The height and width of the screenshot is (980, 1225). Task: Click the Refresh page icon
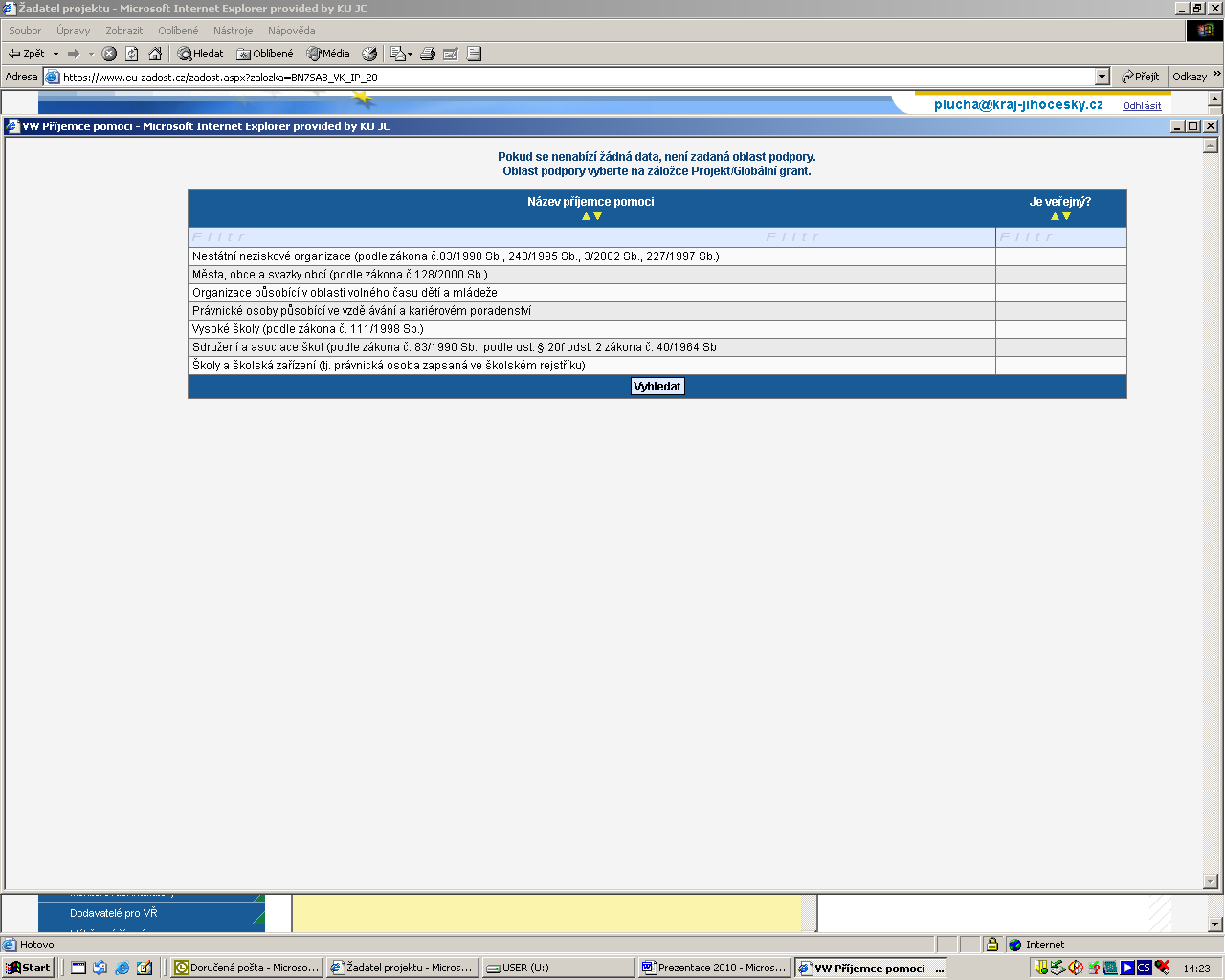132,54
